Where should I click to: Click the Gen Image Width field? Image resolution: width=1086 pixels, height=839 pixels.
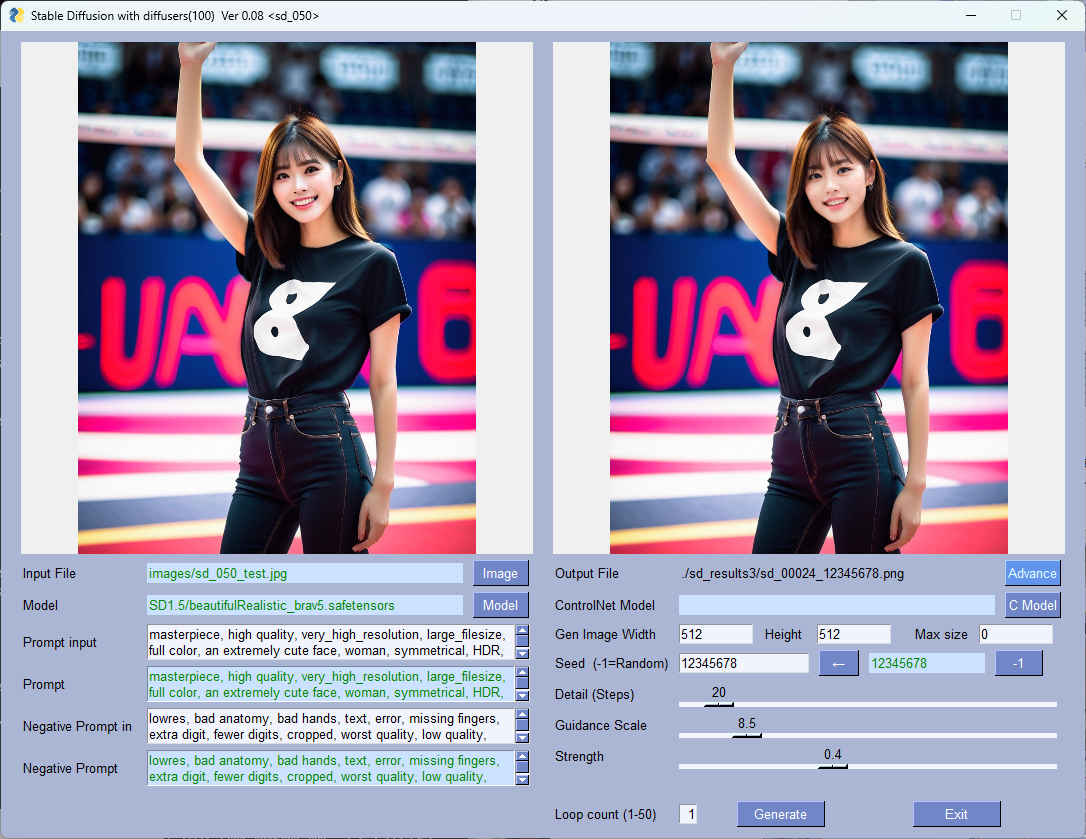coord(715,634)
